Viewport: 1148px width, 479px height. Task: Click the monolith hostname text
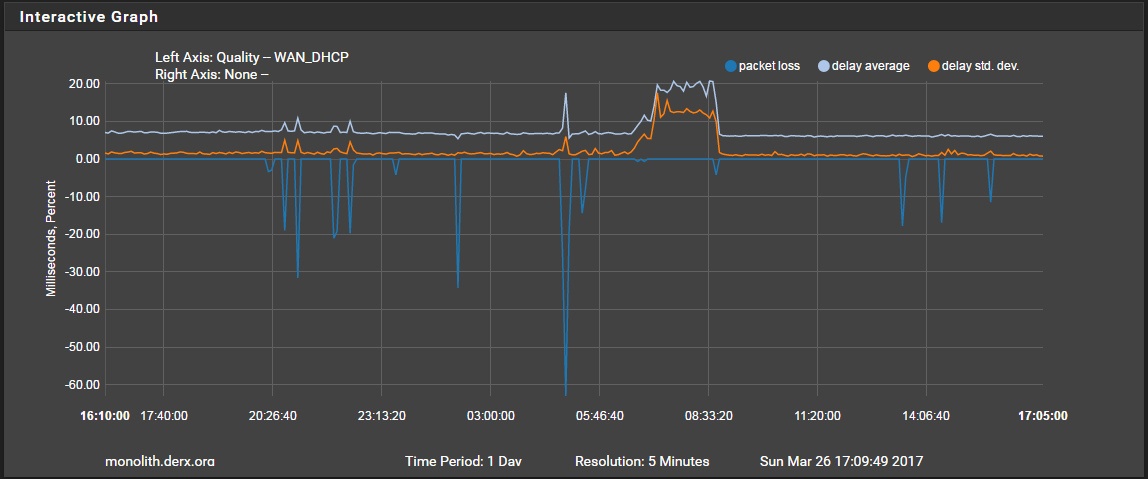point(159,461)
